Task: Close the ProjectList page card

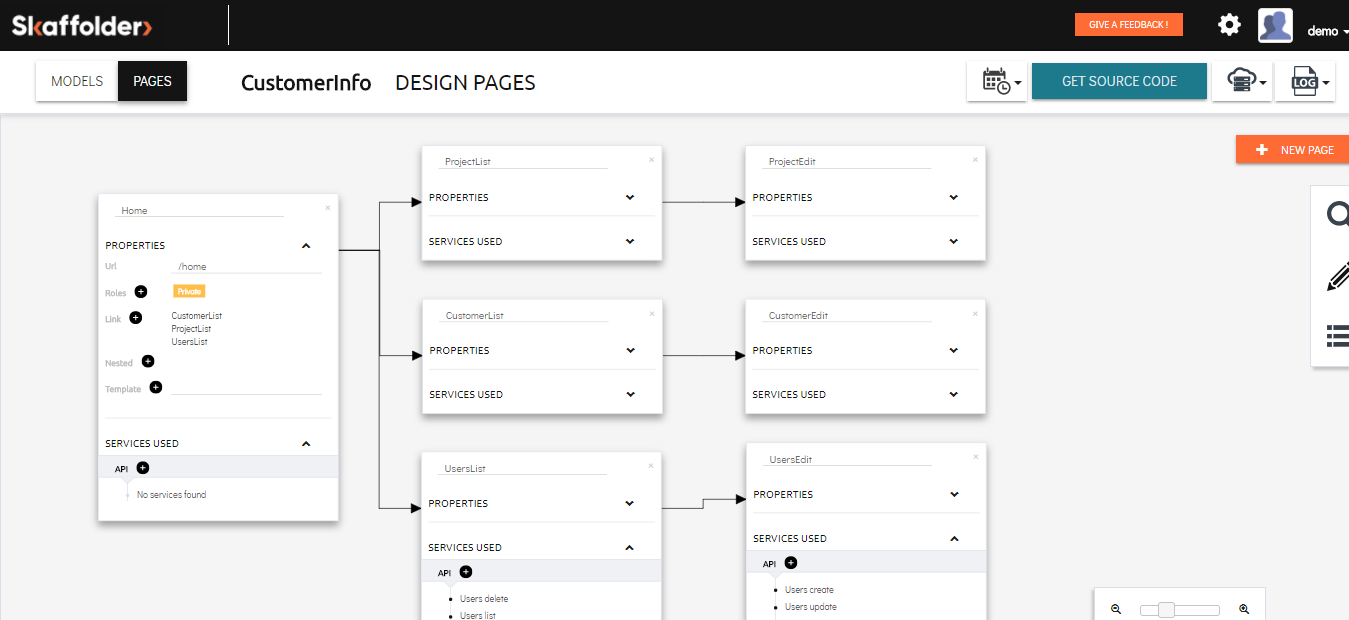Action: (652, 159)
